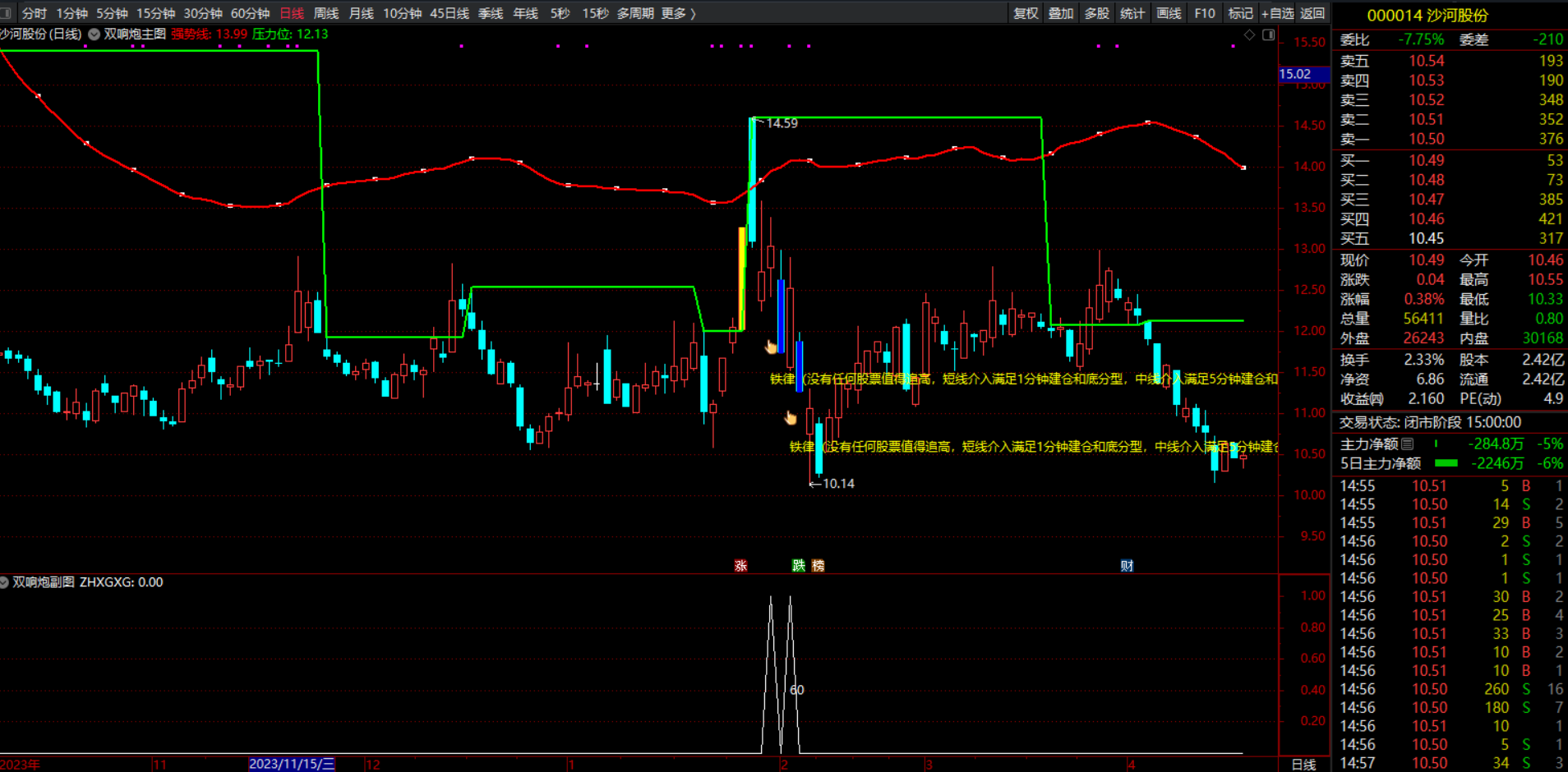The height and width of the screenshot is (772, 1568).
Task: Click the 叠加 overlay button
Action: 1061,13
